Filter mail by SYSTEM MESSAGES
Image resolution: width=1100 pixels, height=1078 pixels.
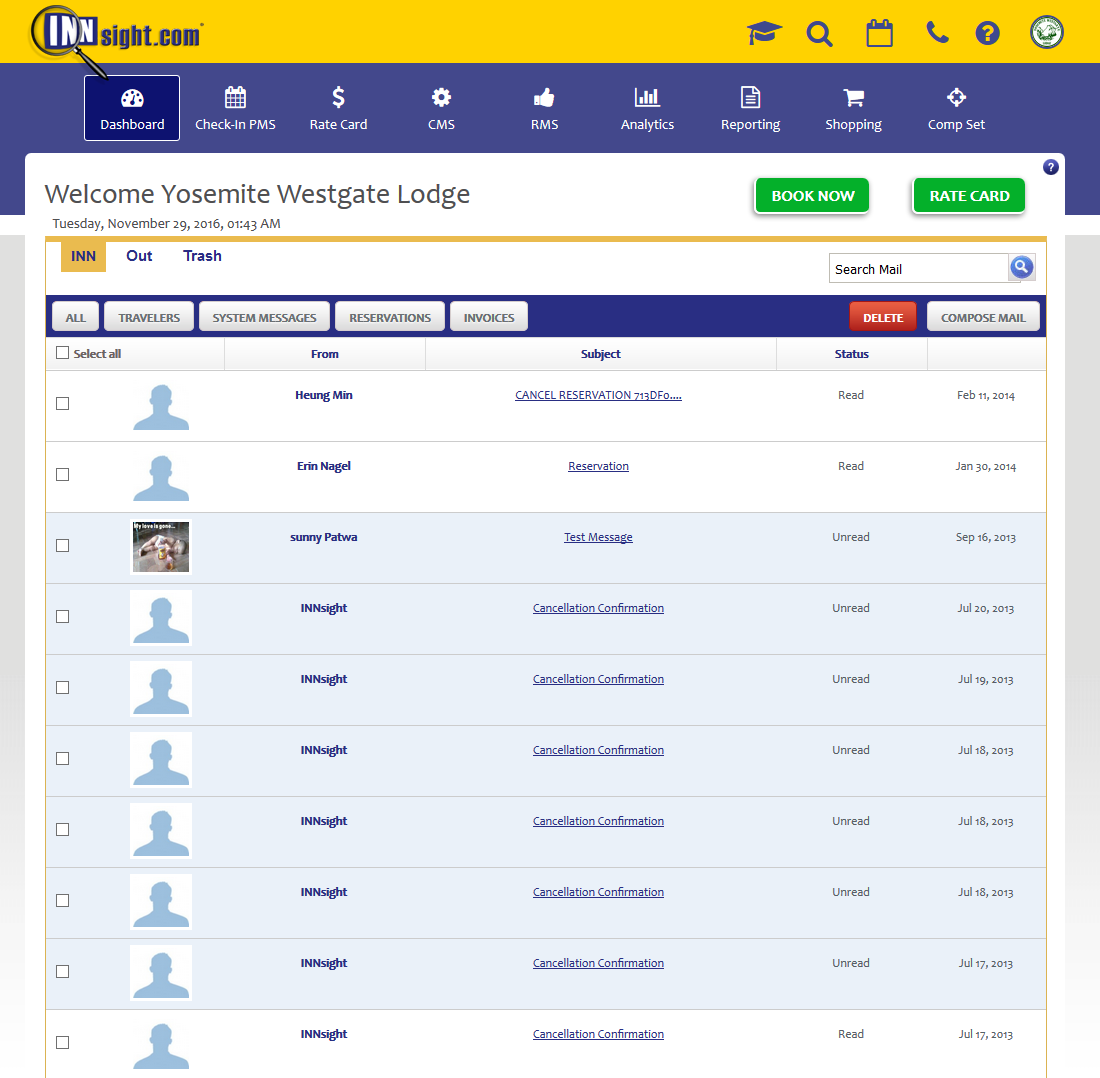click(264, 317)
